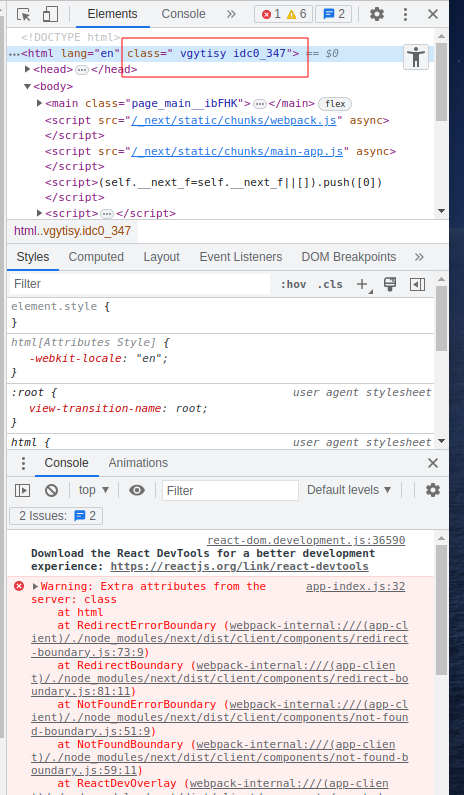Follow the reactjs.org react-devtools link
464x795 pixels.
(239, 566)
